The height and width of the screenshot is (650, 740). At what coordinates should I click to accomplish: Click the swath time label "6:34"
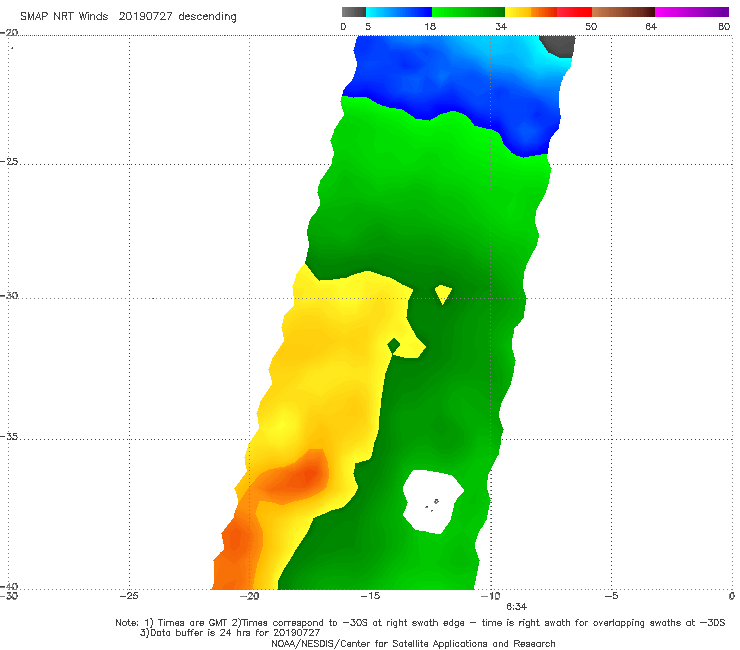[516, 607]
